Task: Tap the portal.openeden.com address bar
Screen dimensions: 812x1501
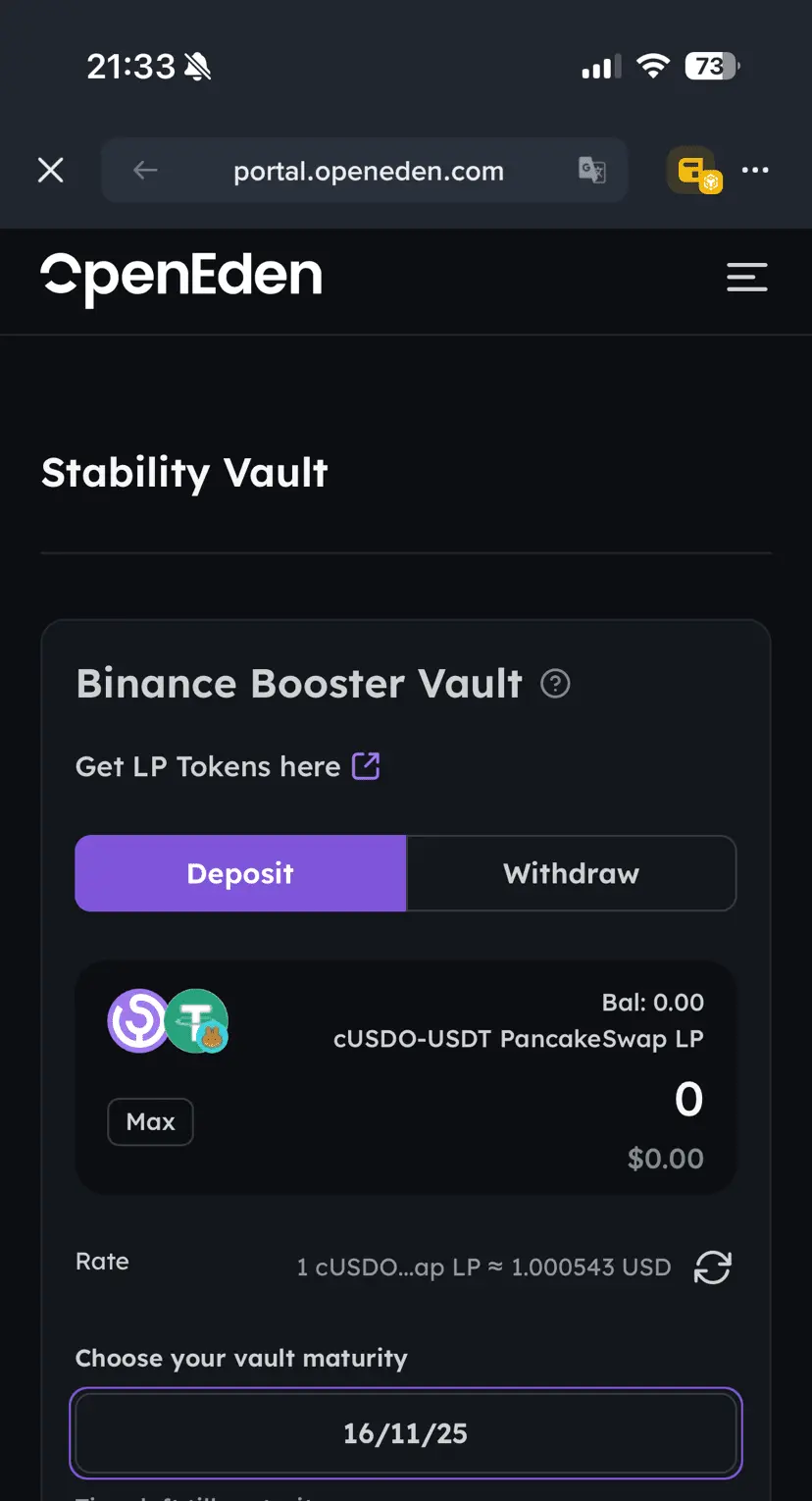Action: tap(368, 171)
